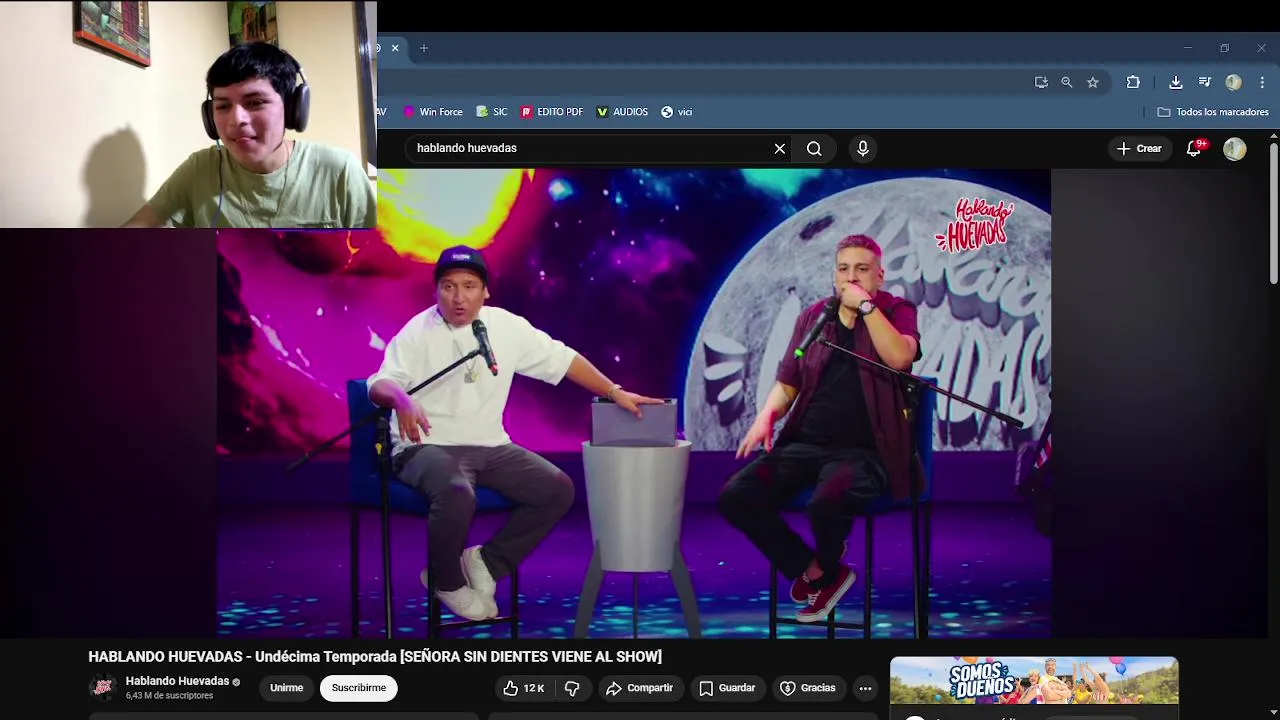Open the Win Force bookmark
This screenshot has height=720, width=1280.
(x=432, y=112)
